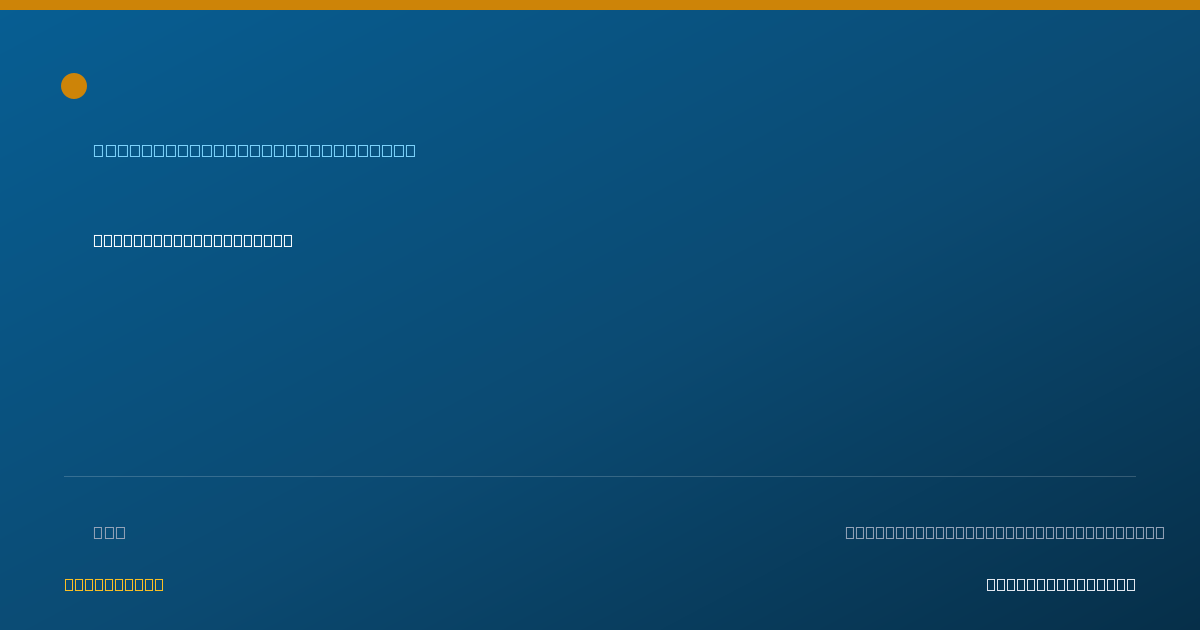Click the middle of the short gray label

[x=110, y=532]
